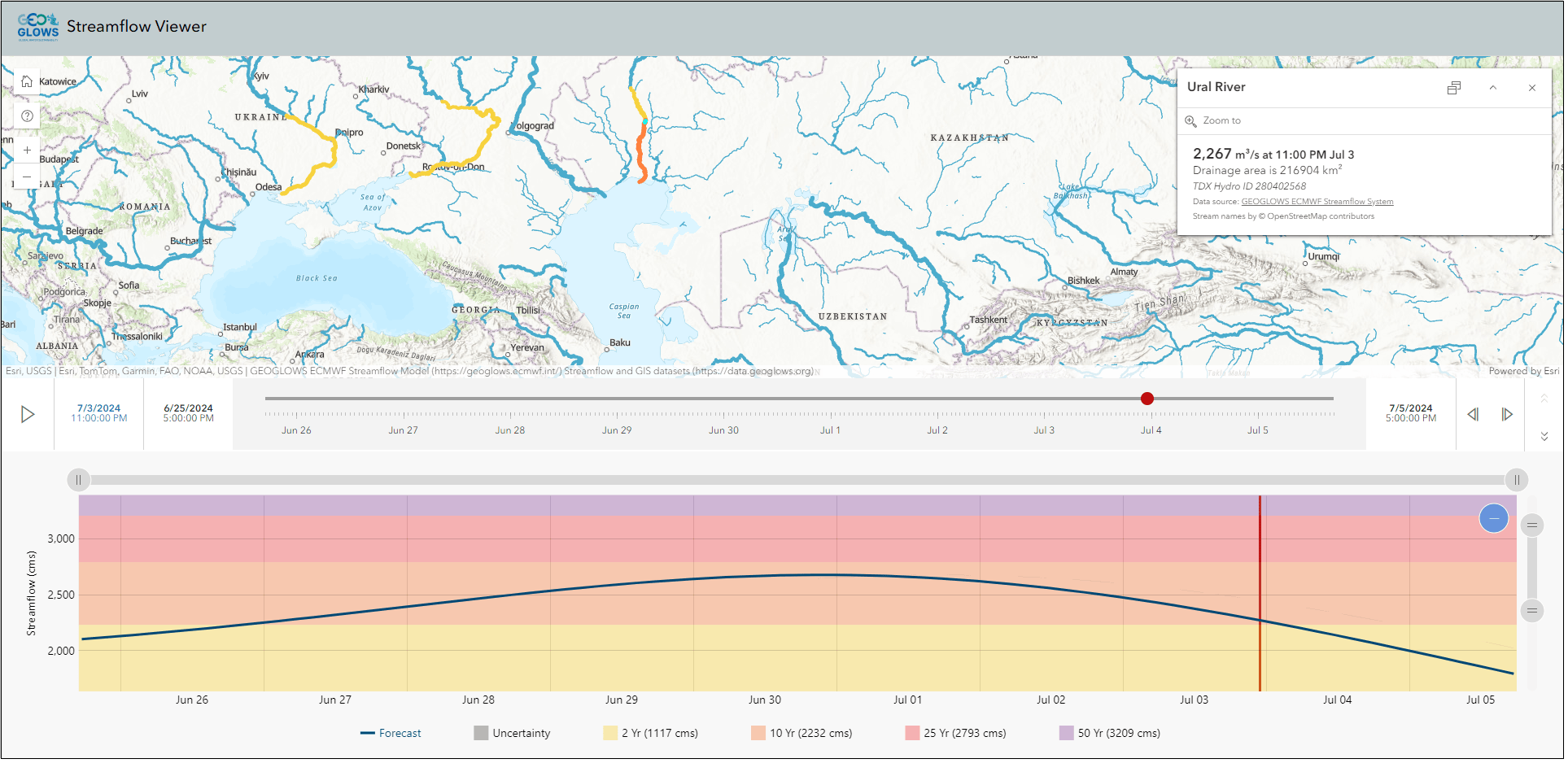Click the minus icon on the chart

click(1493, 517)
